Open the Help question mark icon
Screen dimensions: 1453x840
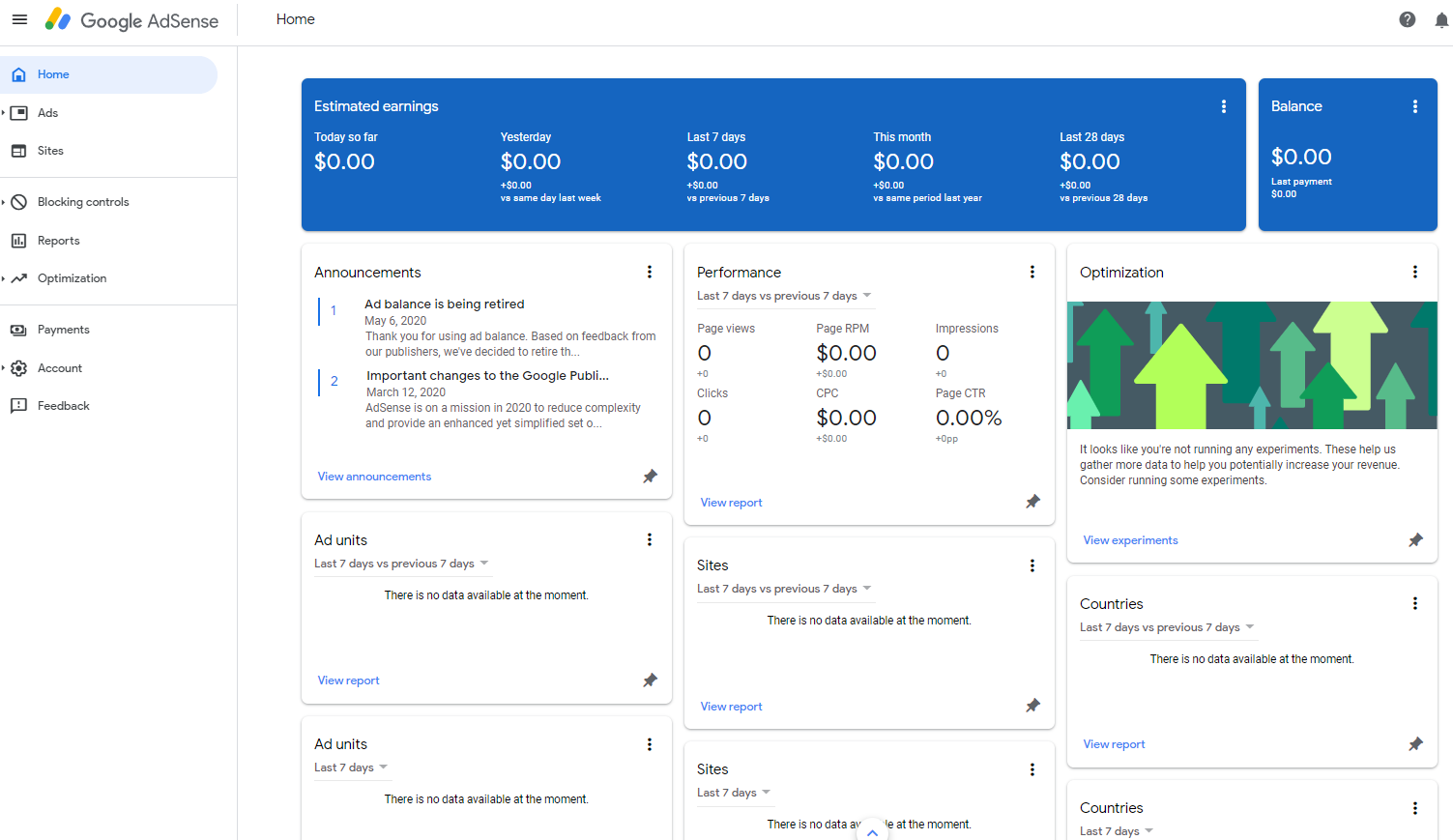pyautogui.click(x=1408, y=19)
